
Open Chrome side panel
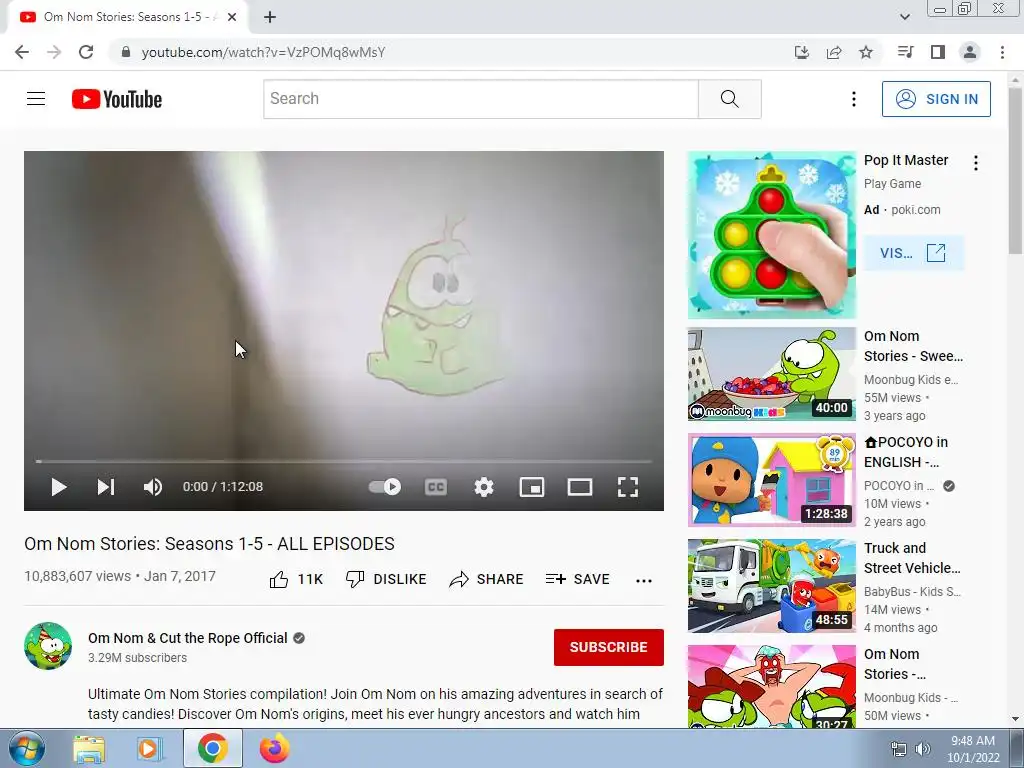[x=938, y=52]
